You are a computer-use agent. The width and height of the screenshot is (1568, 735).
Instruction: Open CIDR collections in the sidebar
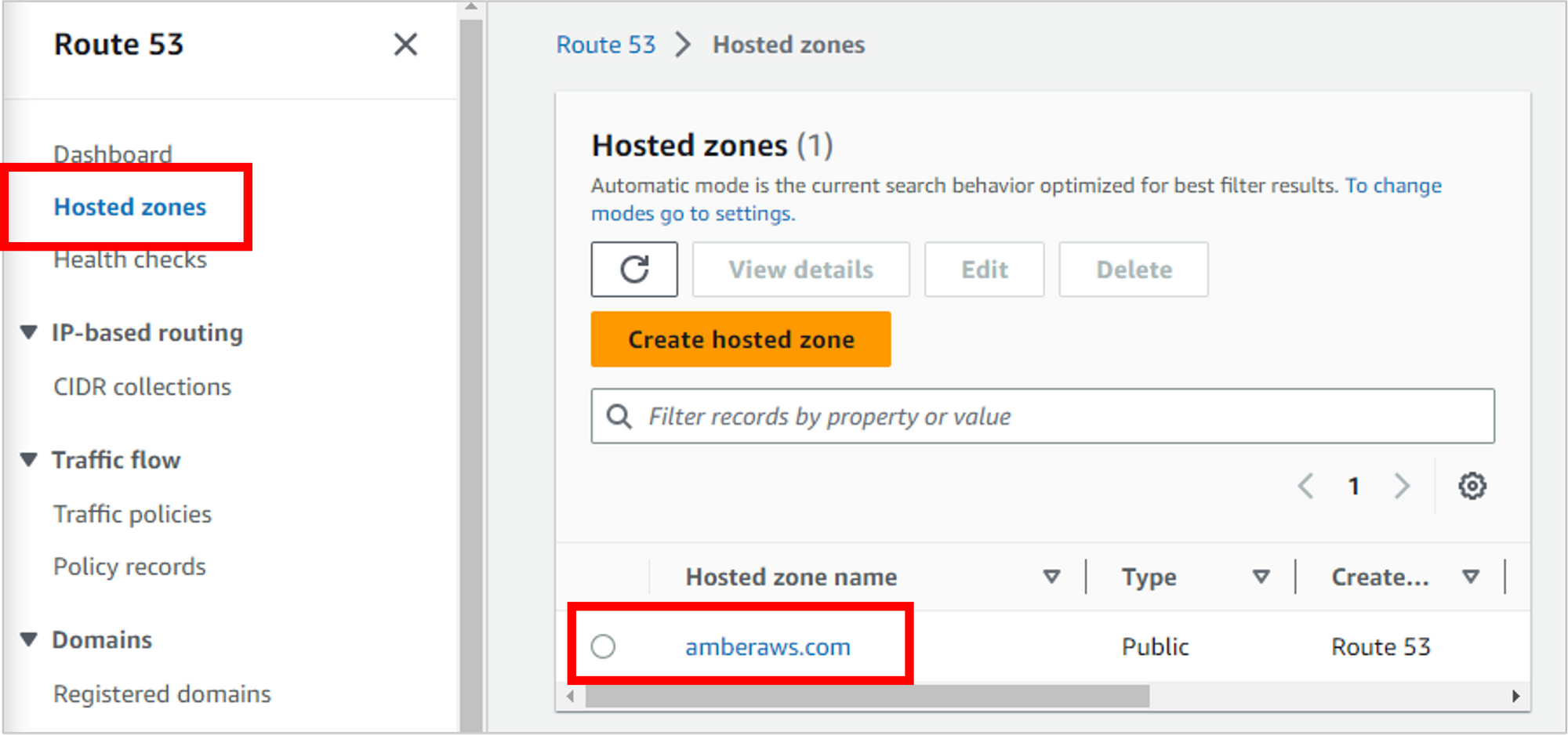tap(142, 387)
